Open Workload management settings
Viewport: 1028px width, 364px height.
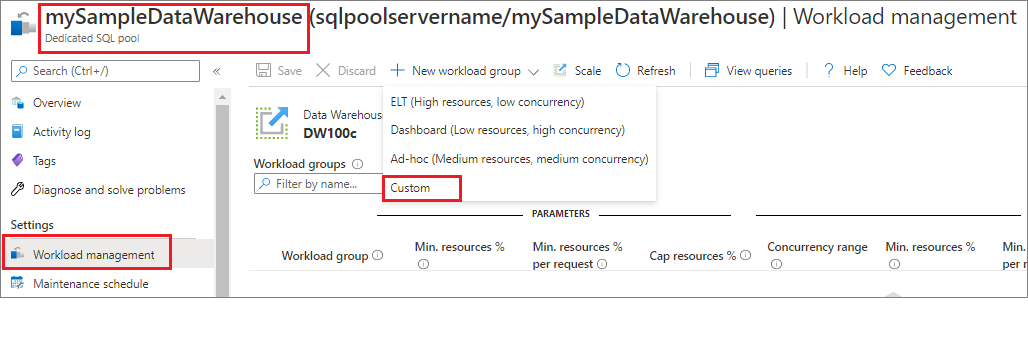pyautogui.click(x=94, y=254)
